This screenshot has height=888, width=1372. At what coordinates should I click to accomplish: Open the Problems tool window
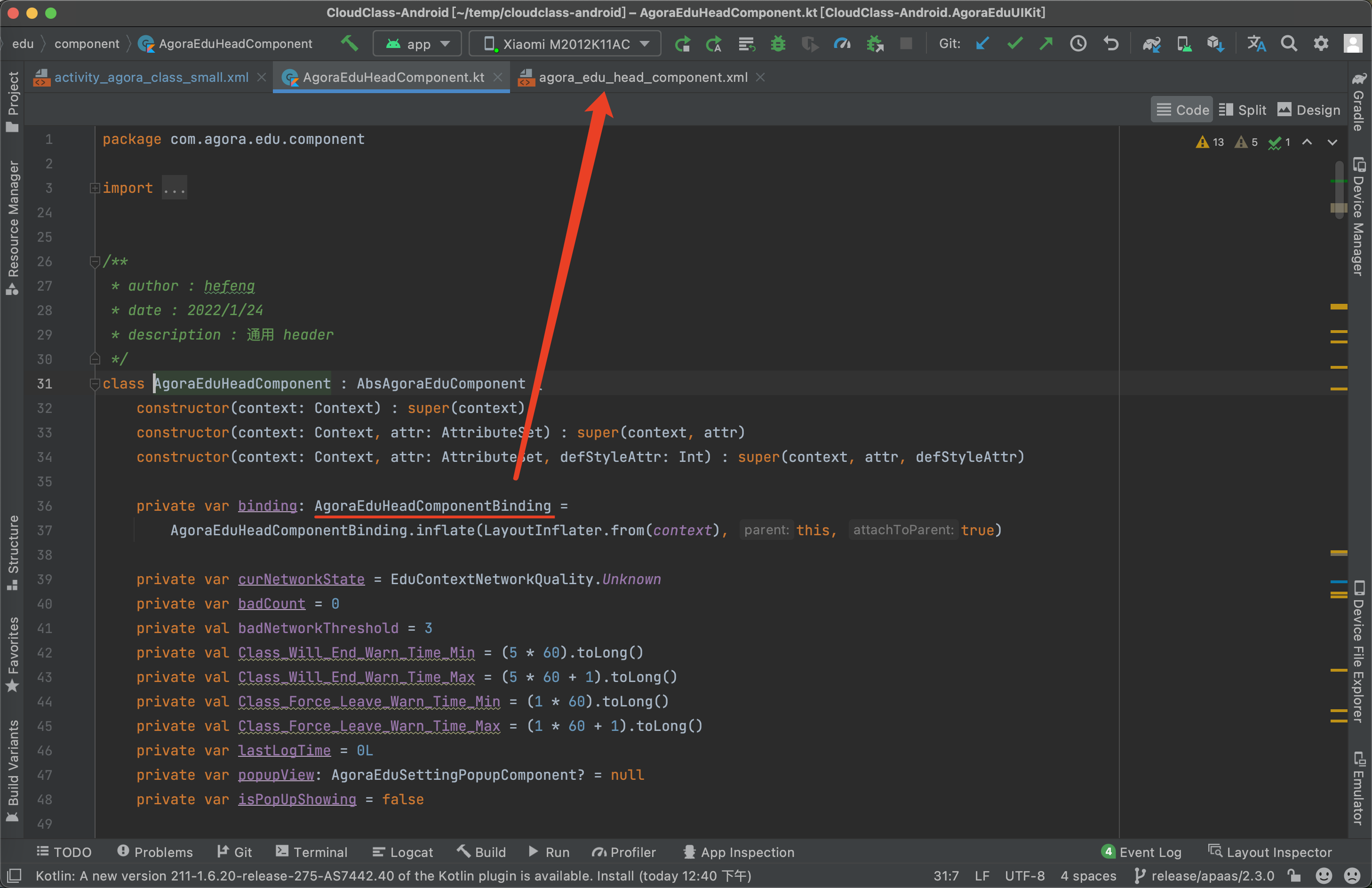click(155, 852)
